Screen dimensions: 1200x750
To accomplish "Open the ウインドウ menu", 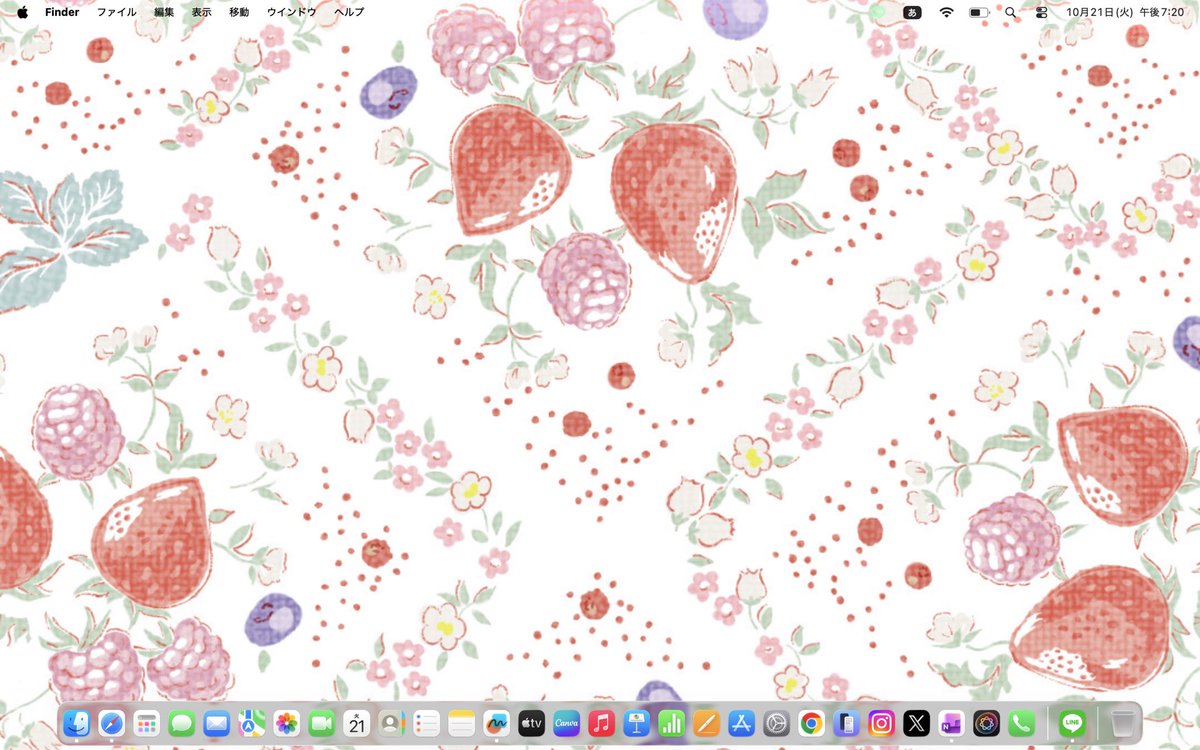I will 291,12.
